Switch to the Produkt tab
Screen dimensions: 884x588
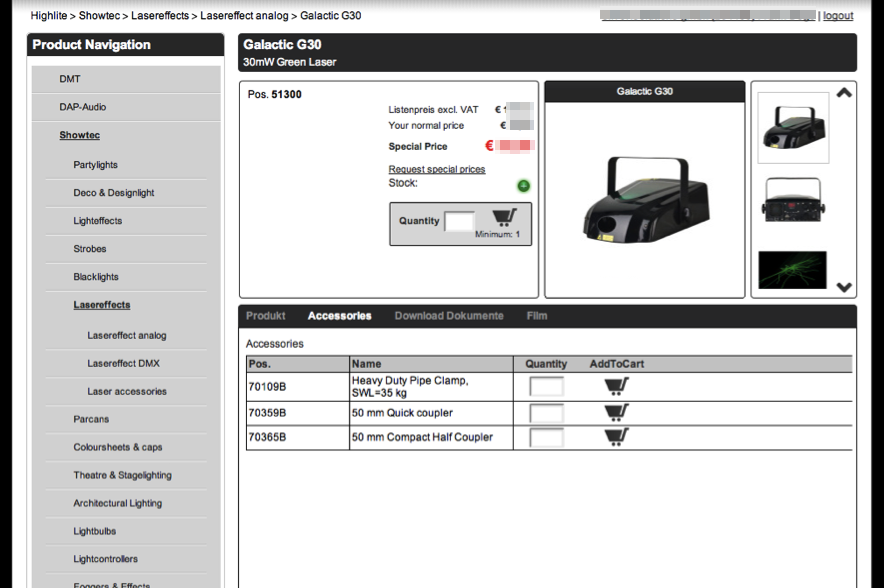tap(266, 316)
